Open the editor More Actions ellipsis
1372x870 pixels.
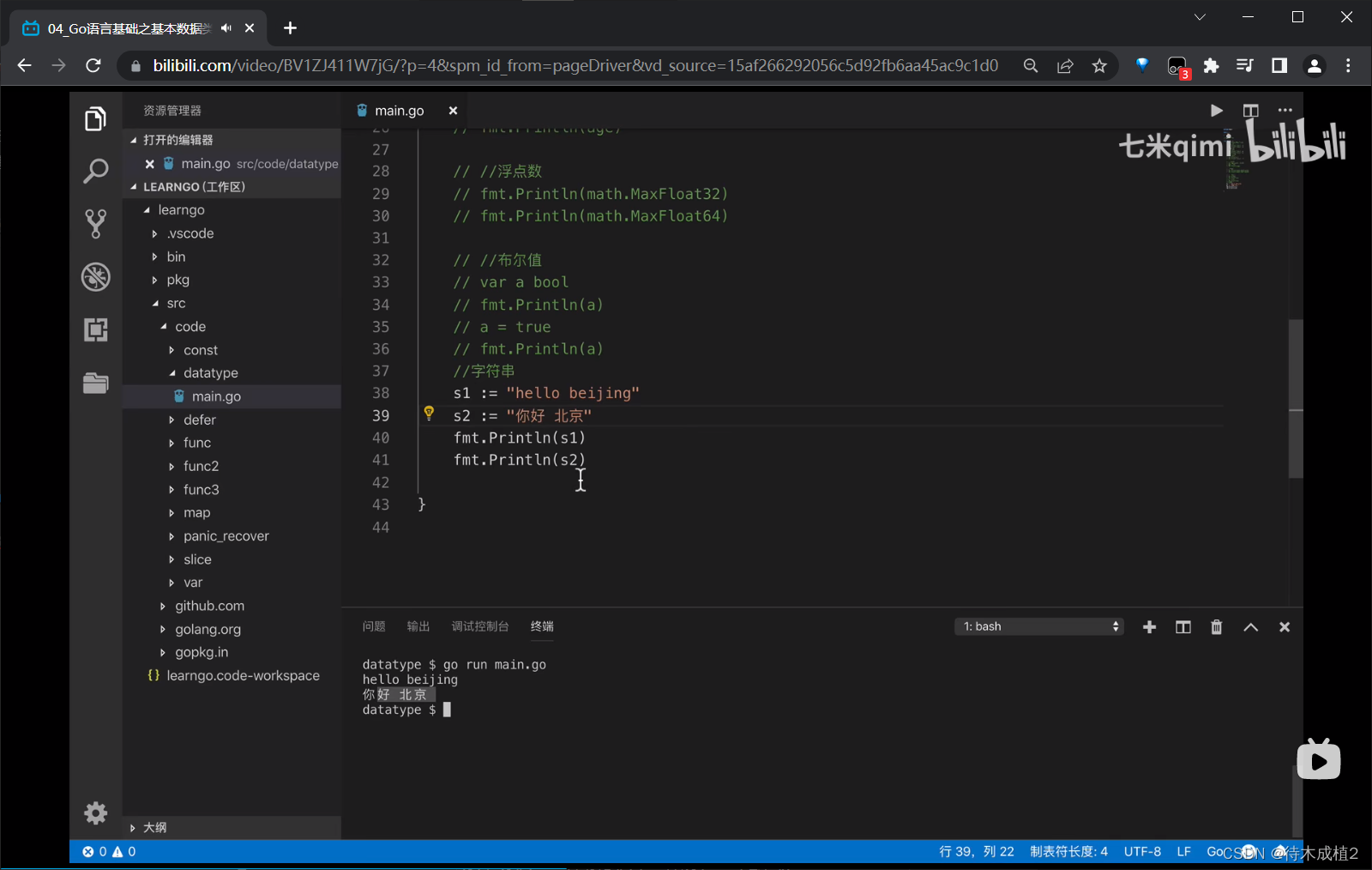[x=1285, y=110]
